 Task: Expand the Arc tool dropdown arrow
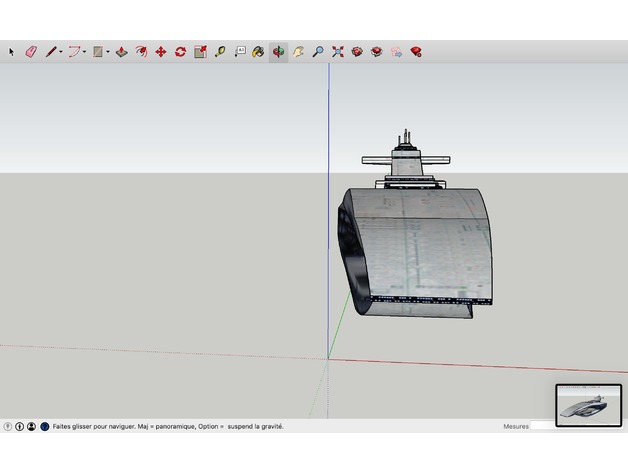click(x=85, y=51)
